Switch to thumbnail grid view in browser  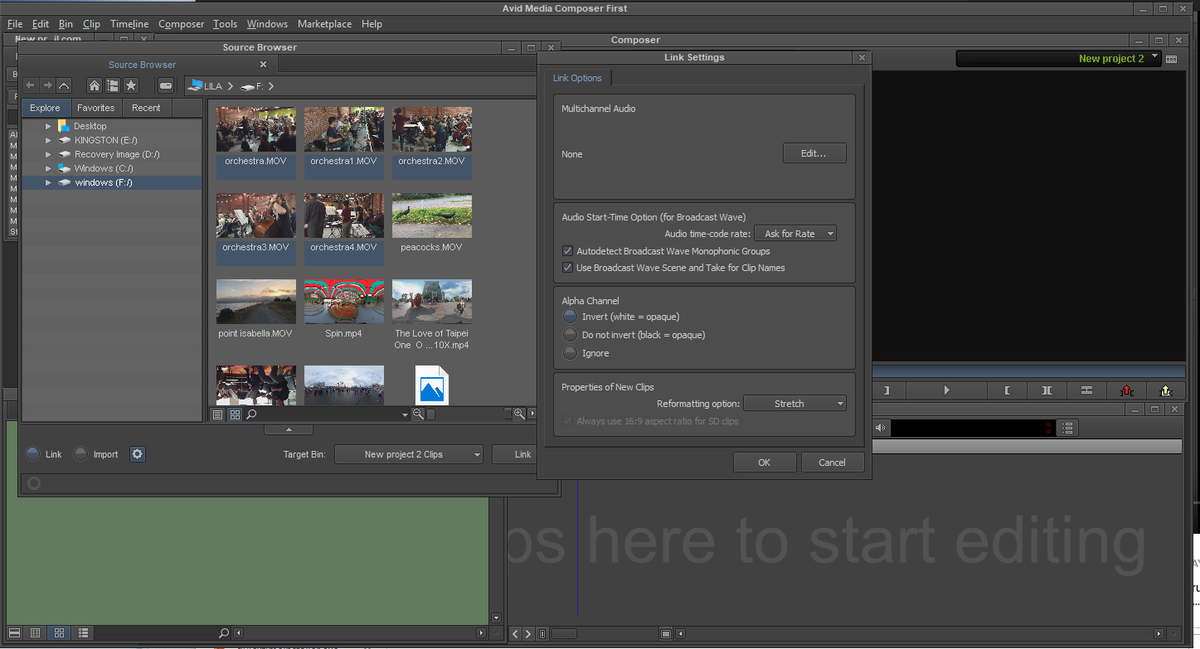[x=235, y=414]
